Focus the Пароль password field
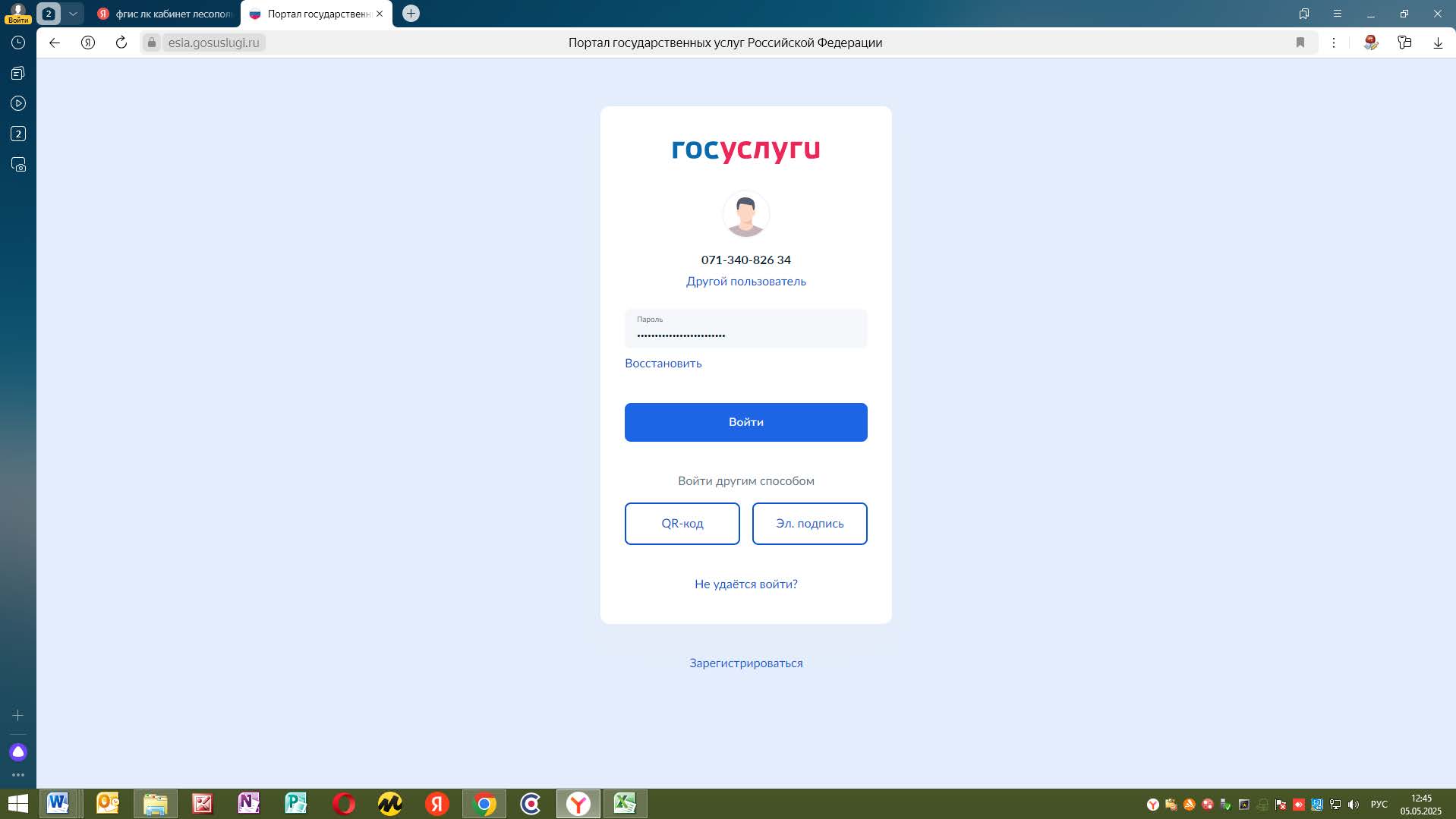This screenshot has width=1456, height=819. pos(745,328)
